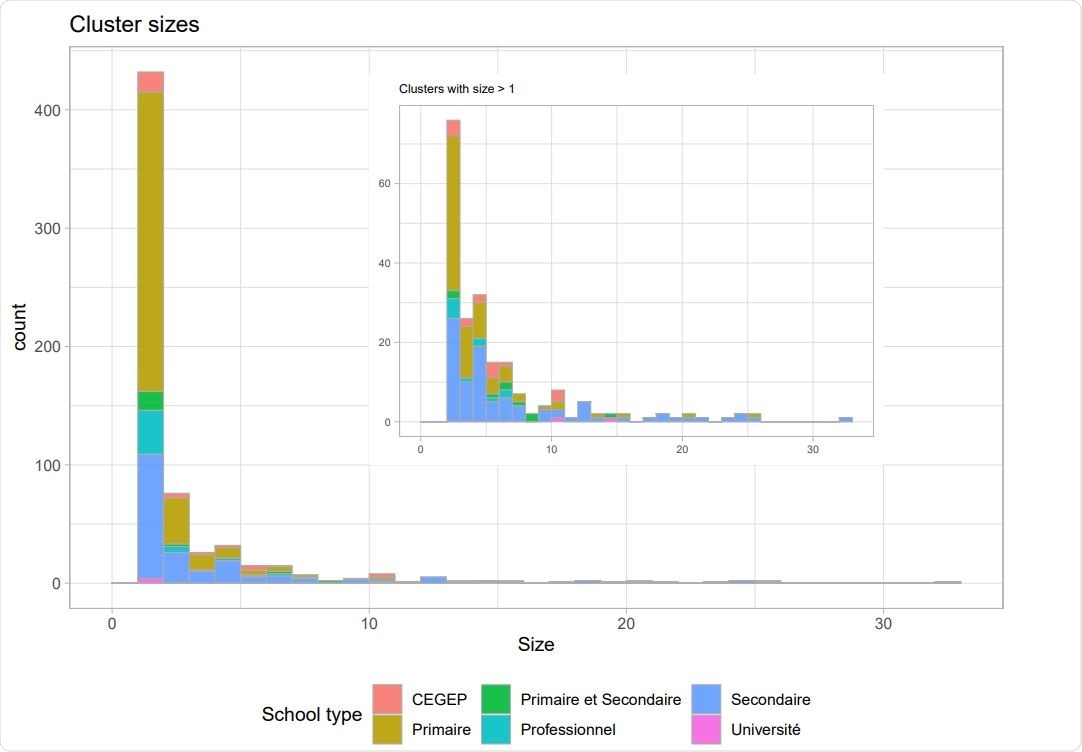Select the CEGEP legend label text

point(440,699)
